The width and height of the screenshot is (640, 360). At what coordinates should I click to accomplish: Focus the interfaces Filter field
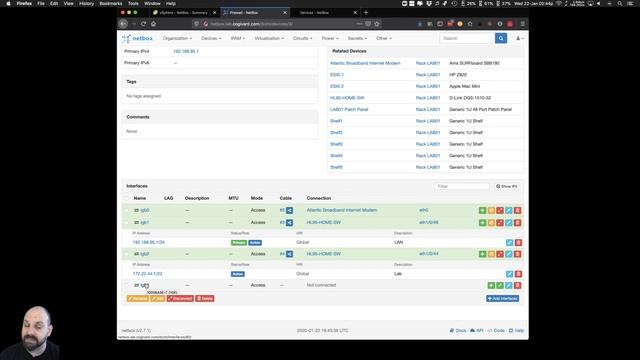tap(462, 186)
